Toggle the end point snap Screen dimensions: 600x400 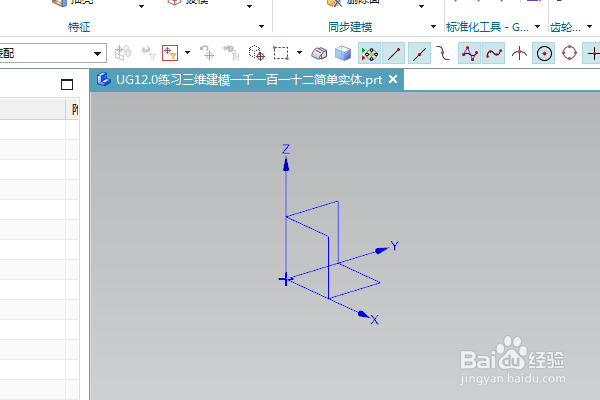click(x=394, y=53)
